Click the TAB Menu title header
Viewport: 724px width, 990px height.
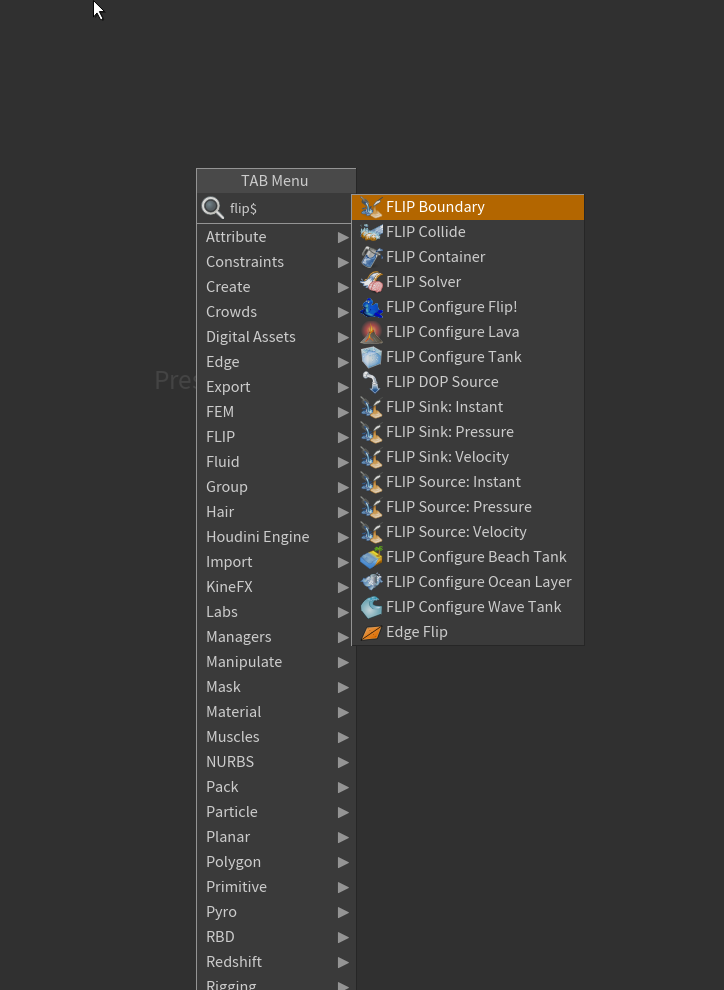click(x=276, y=181)
